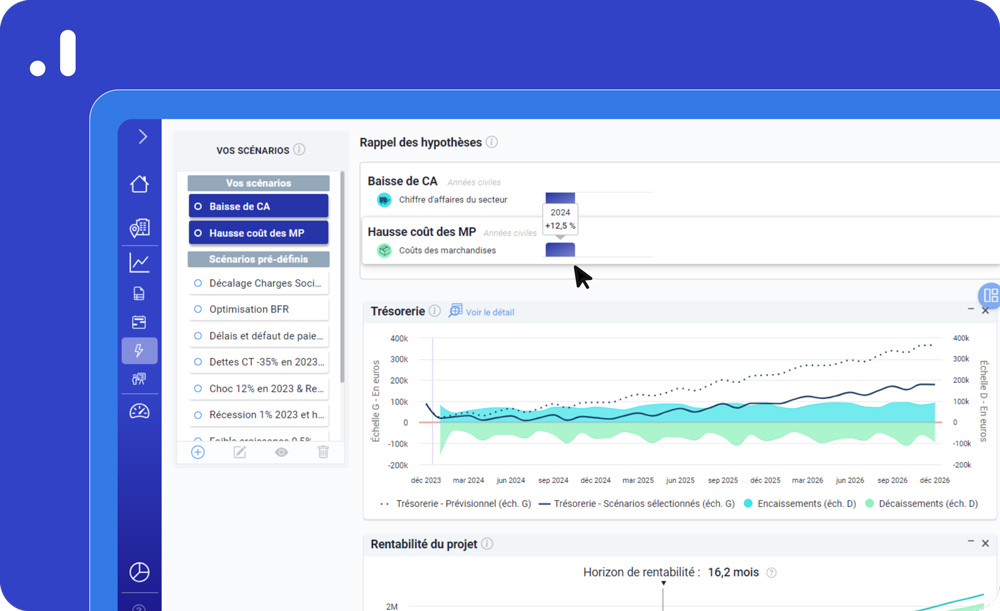Open the pie chart sidebar icon

(x=140, y=572)
